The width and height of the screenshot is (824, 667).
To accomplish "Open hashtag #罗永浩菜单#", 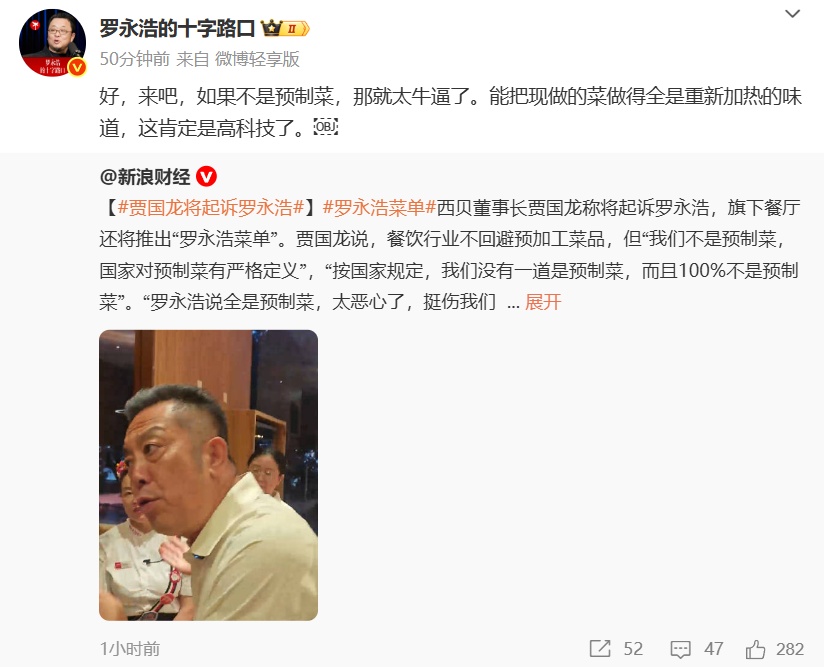I will click(x=379, y=208).
